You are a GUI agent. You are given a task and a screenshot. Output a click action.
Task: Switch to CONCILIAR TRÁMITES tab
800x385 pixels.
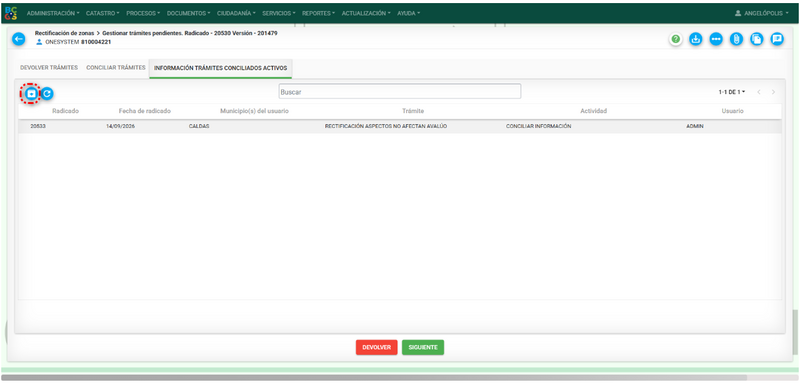pyautogui.click(x=116, y=67)
